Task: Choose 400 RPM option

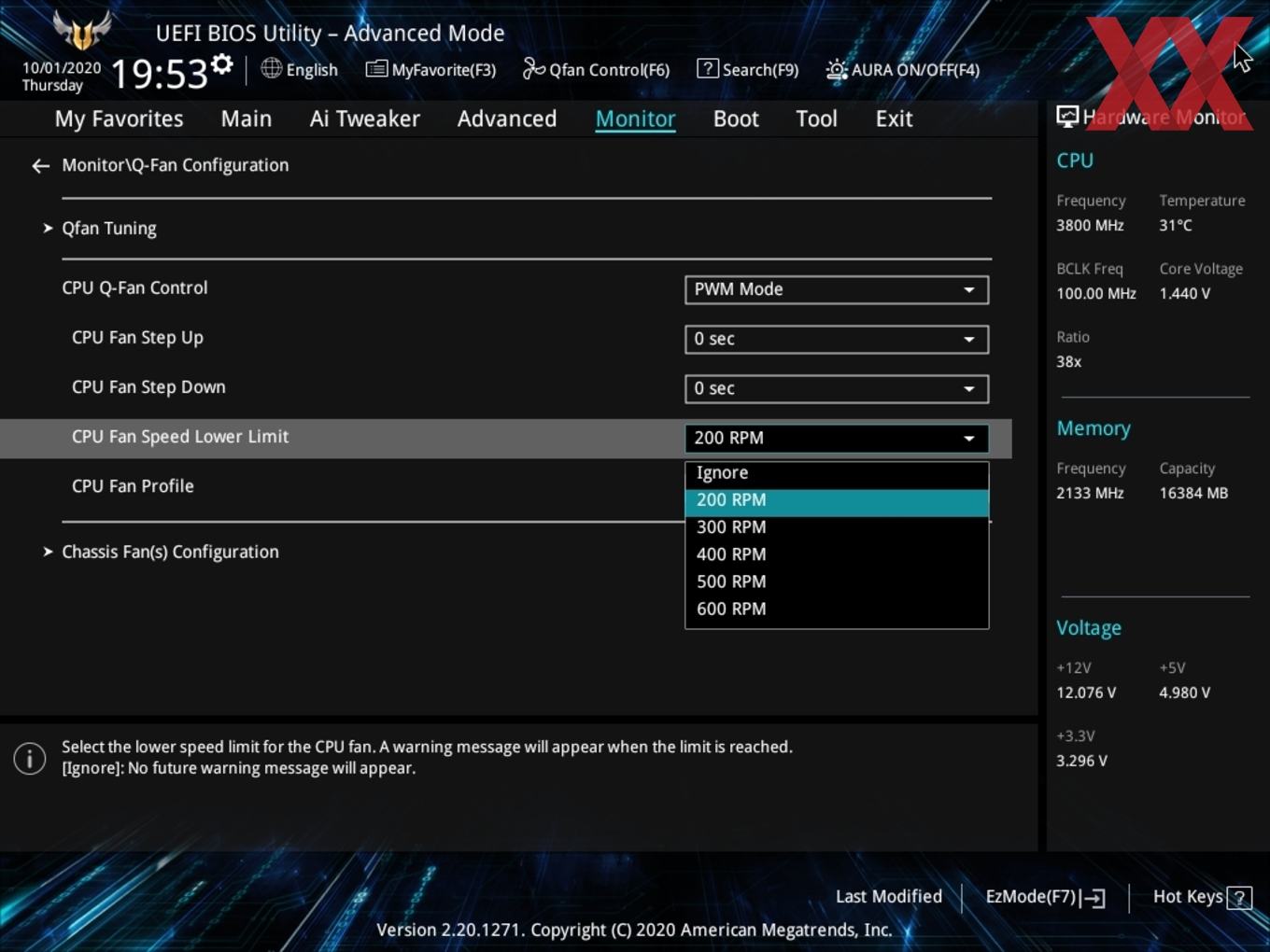Action: [x=837, y=554]
